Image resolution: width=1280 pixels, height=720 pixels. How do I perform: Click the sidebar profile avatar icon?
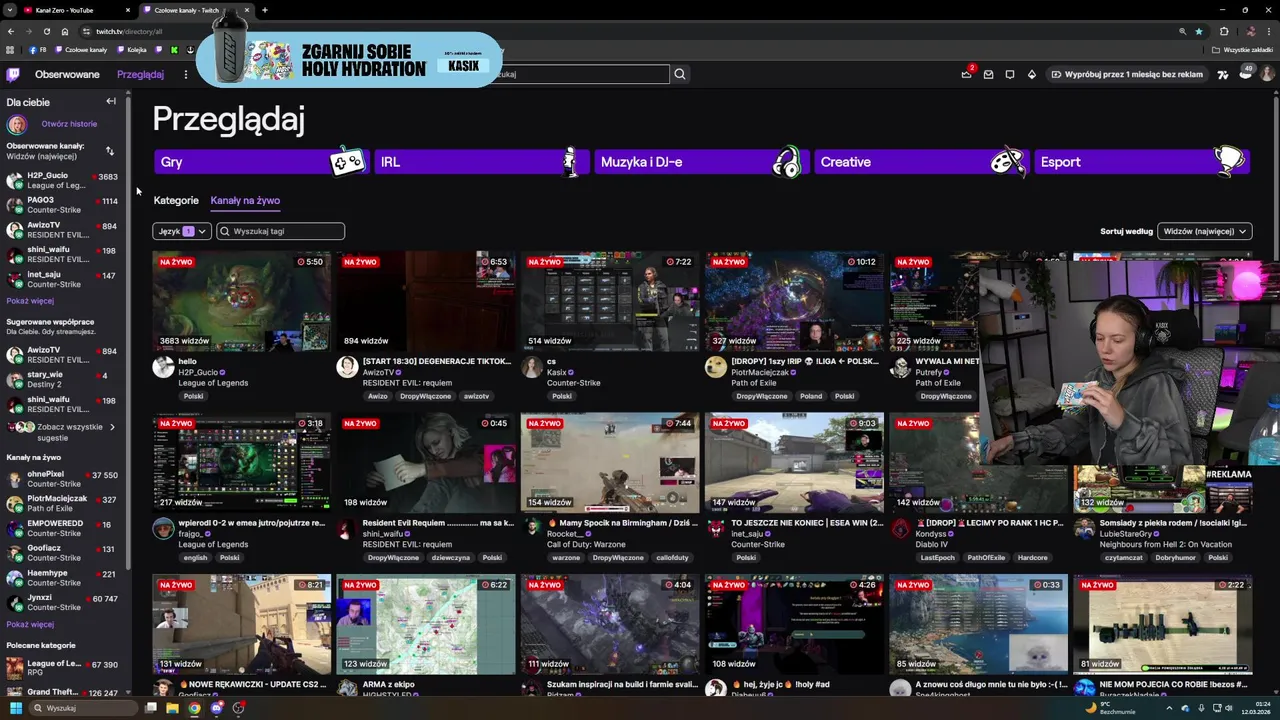point(16,124)
